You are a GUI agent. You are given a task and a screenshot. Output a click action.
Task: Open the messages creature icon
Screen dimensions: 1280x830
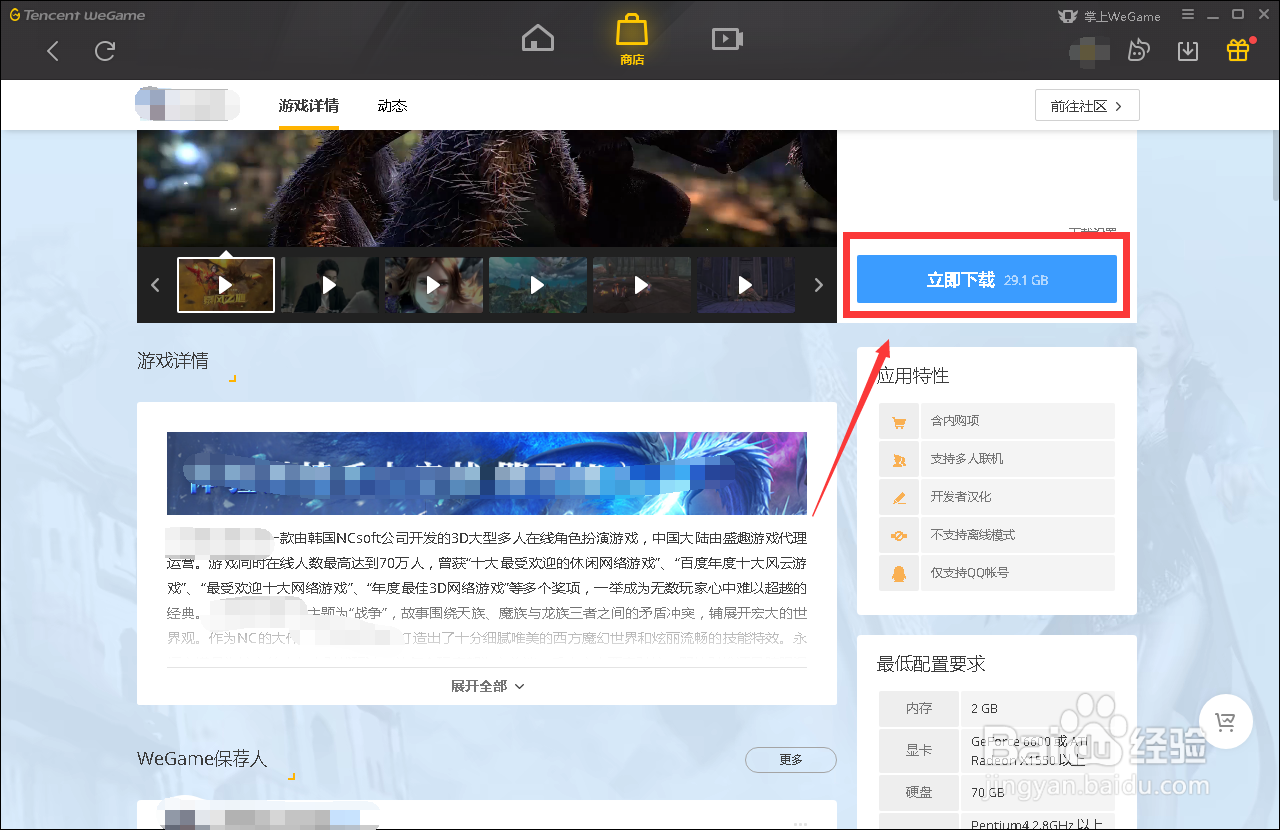[1138, 51]
